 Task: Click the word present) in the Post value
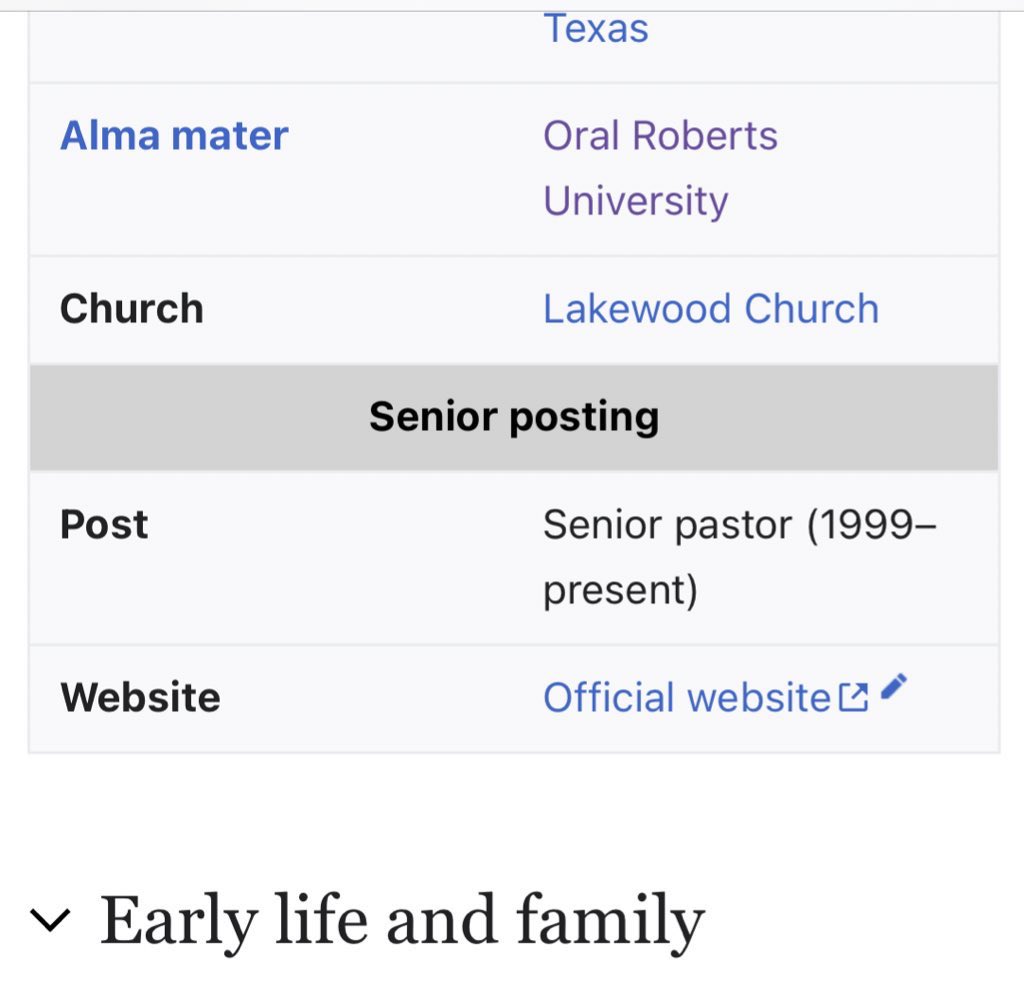click(x=620, y=590)
